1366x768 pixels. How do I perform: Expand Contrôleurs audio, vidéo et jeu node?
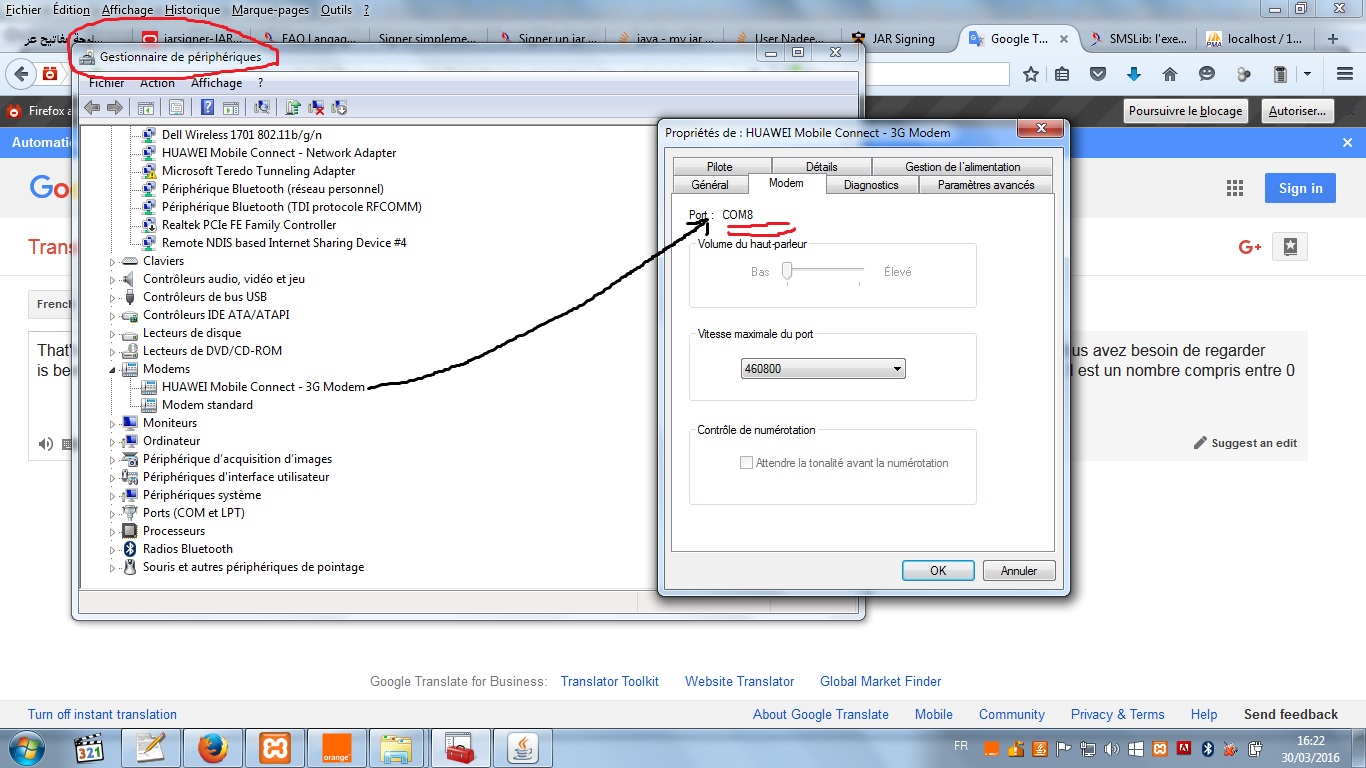coord(113,279)
